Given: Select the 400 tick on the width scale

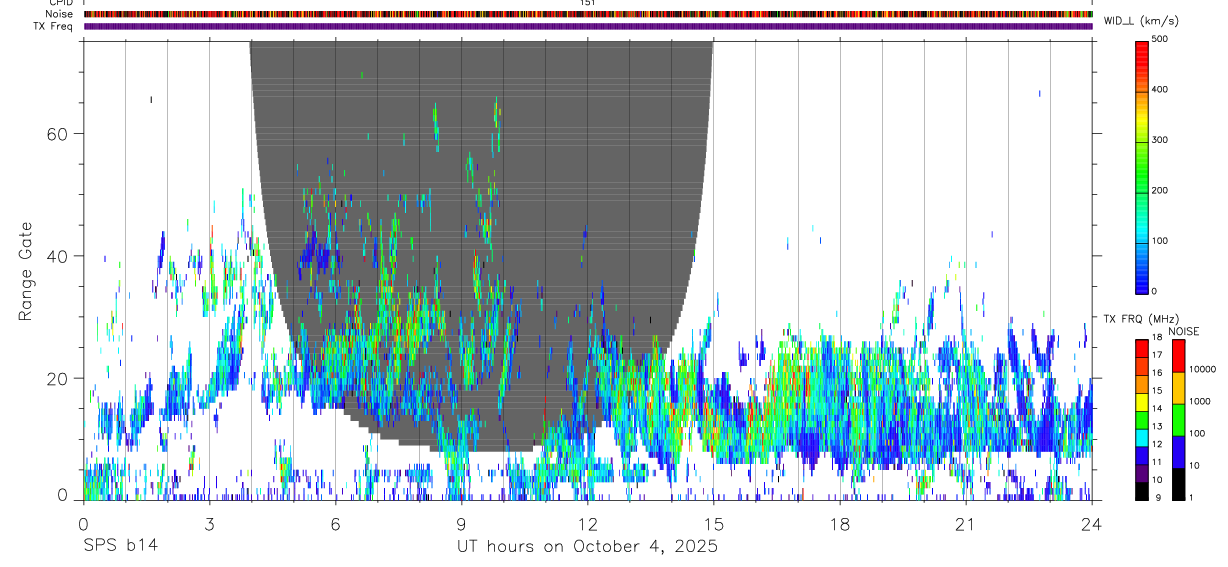Looking at the screenshot, I should tap(1161, 89).
